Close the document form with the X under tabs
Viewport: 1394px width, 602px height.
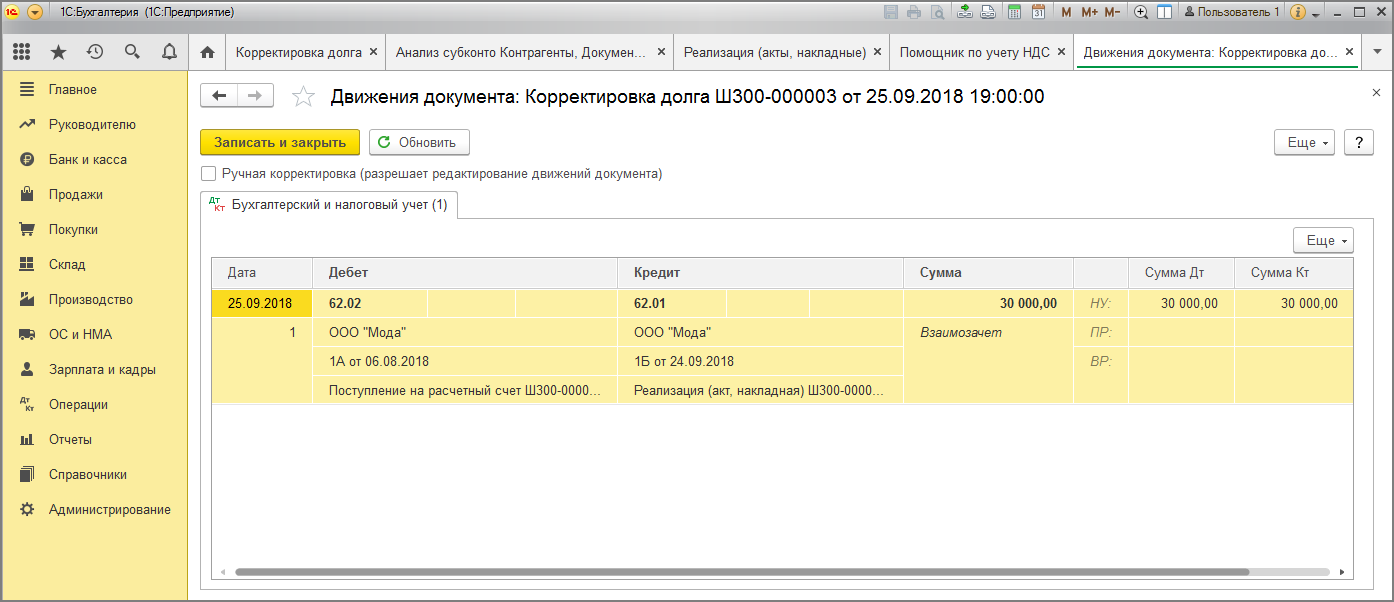[x=1376, y=92]
